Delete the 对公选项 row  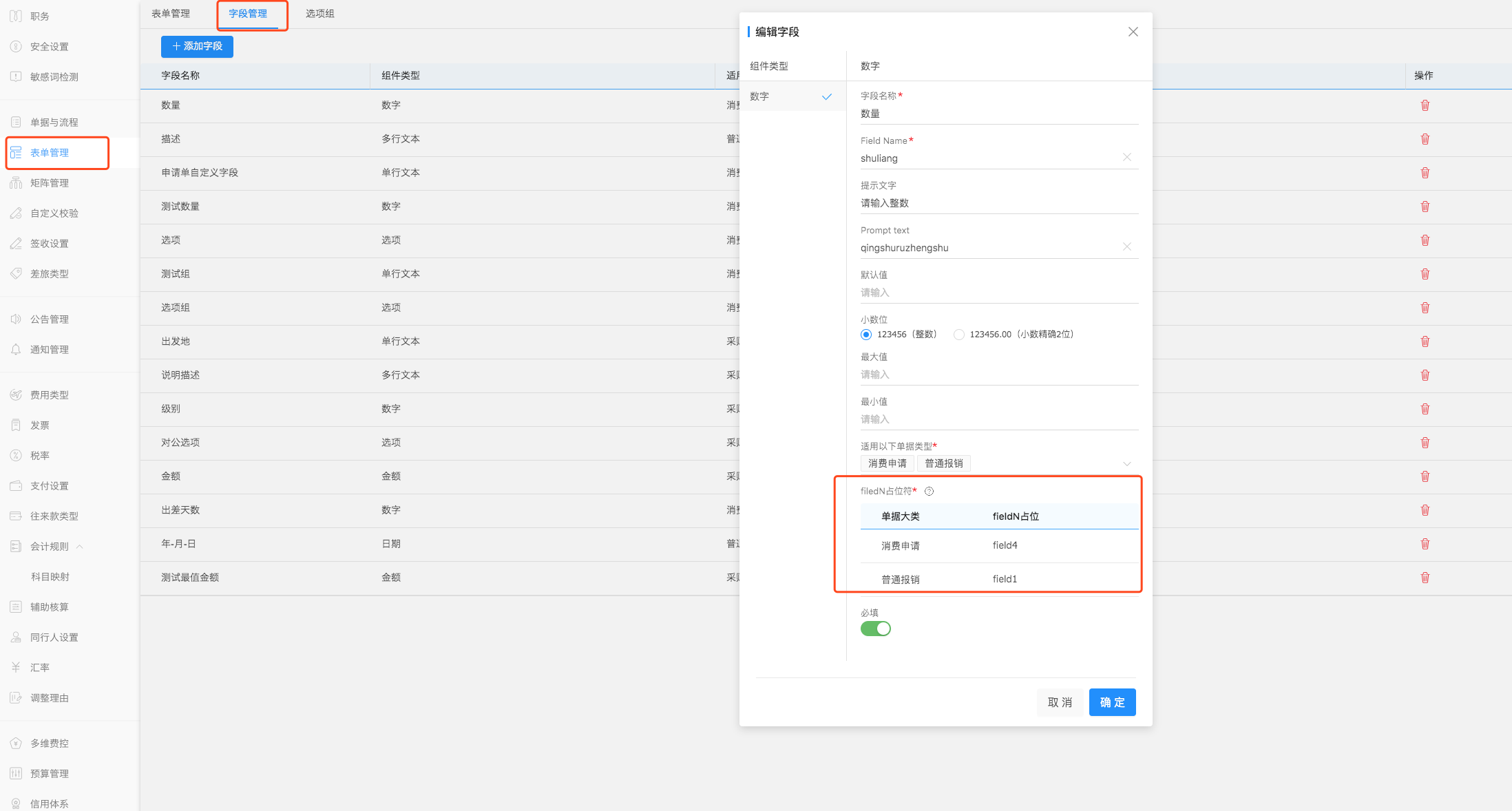[x=1425, y=443]
